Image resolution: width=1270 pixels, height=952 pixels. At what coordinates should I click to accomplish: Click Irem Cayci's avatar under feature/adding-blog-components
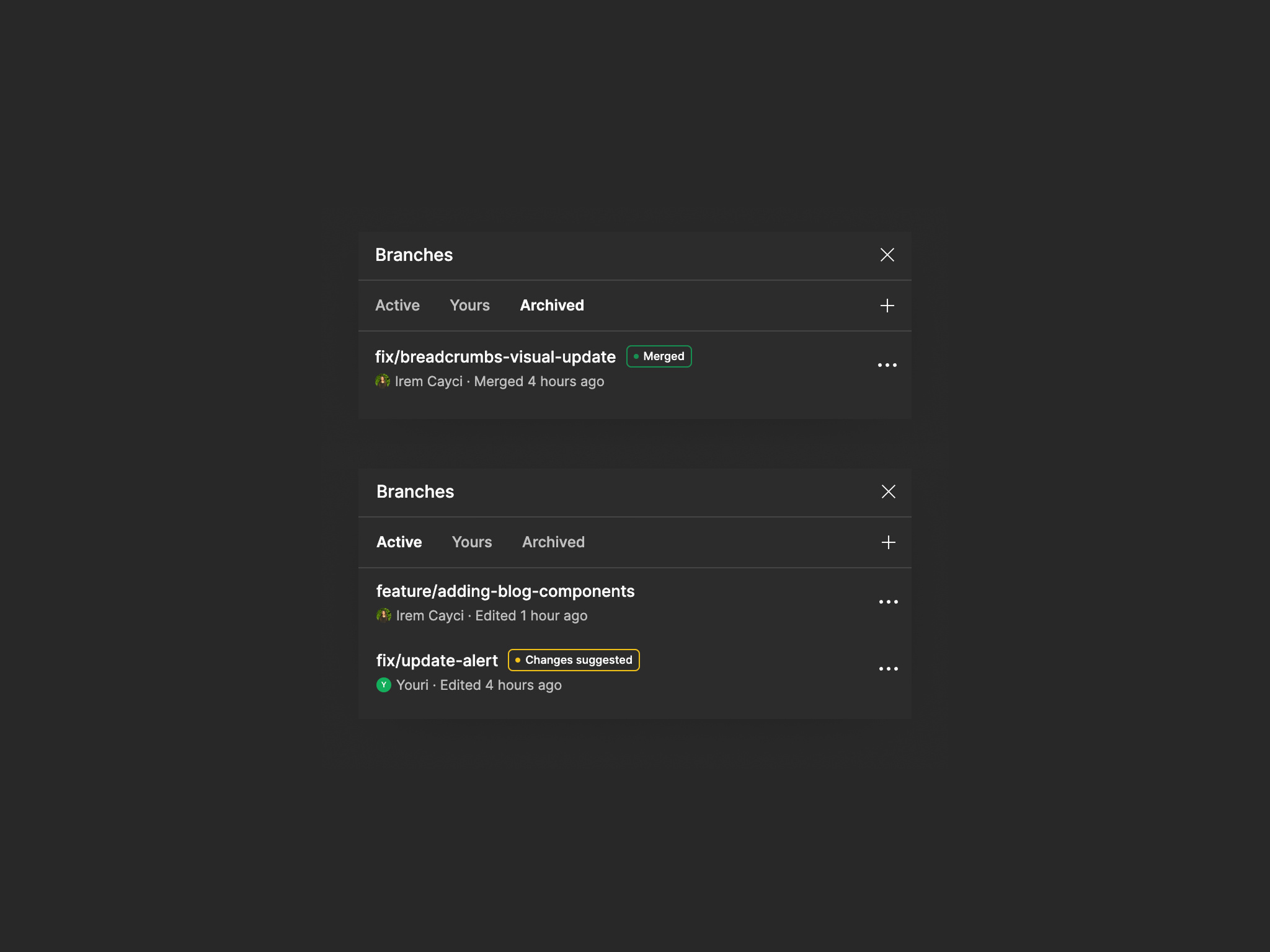384,615
